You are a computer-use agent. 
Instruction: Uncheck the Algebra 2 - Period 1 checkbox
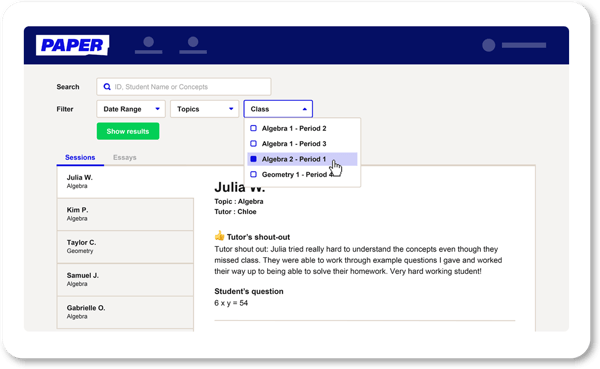[x=253, y=159]
